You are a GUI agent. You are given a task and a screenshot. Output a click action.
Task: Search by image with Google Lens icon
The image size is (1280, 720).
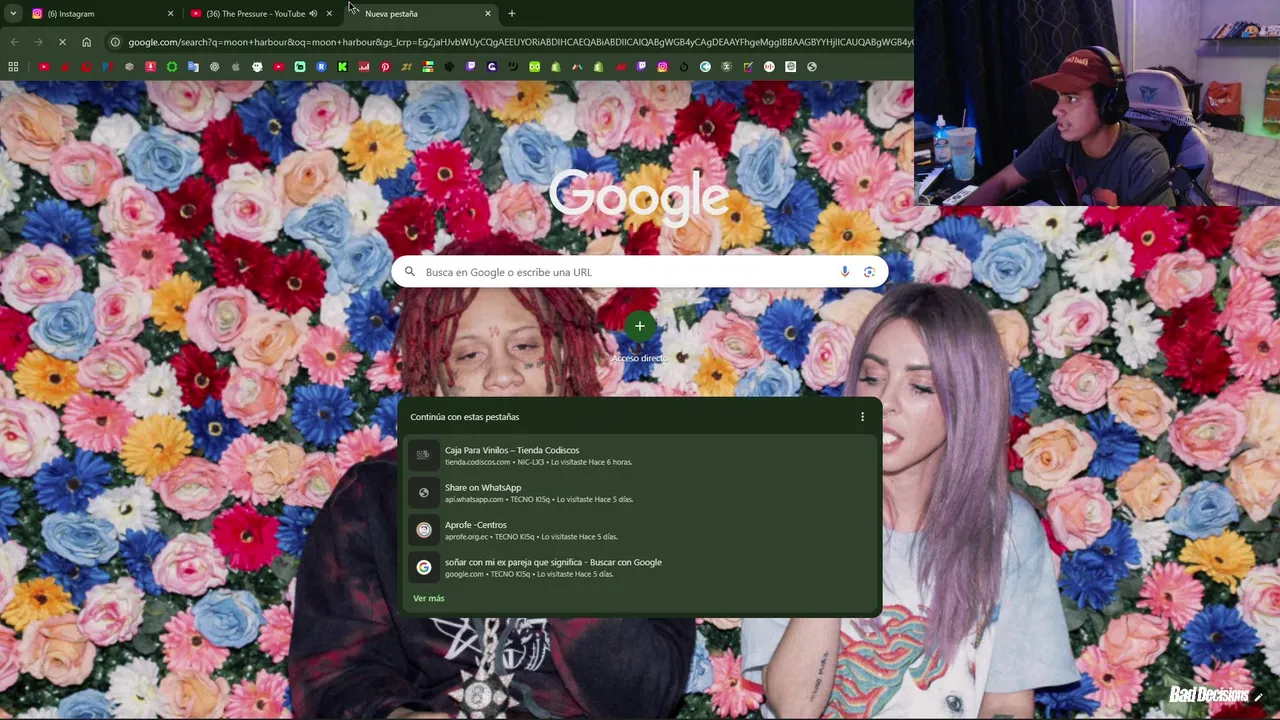(x=869, y=272)
